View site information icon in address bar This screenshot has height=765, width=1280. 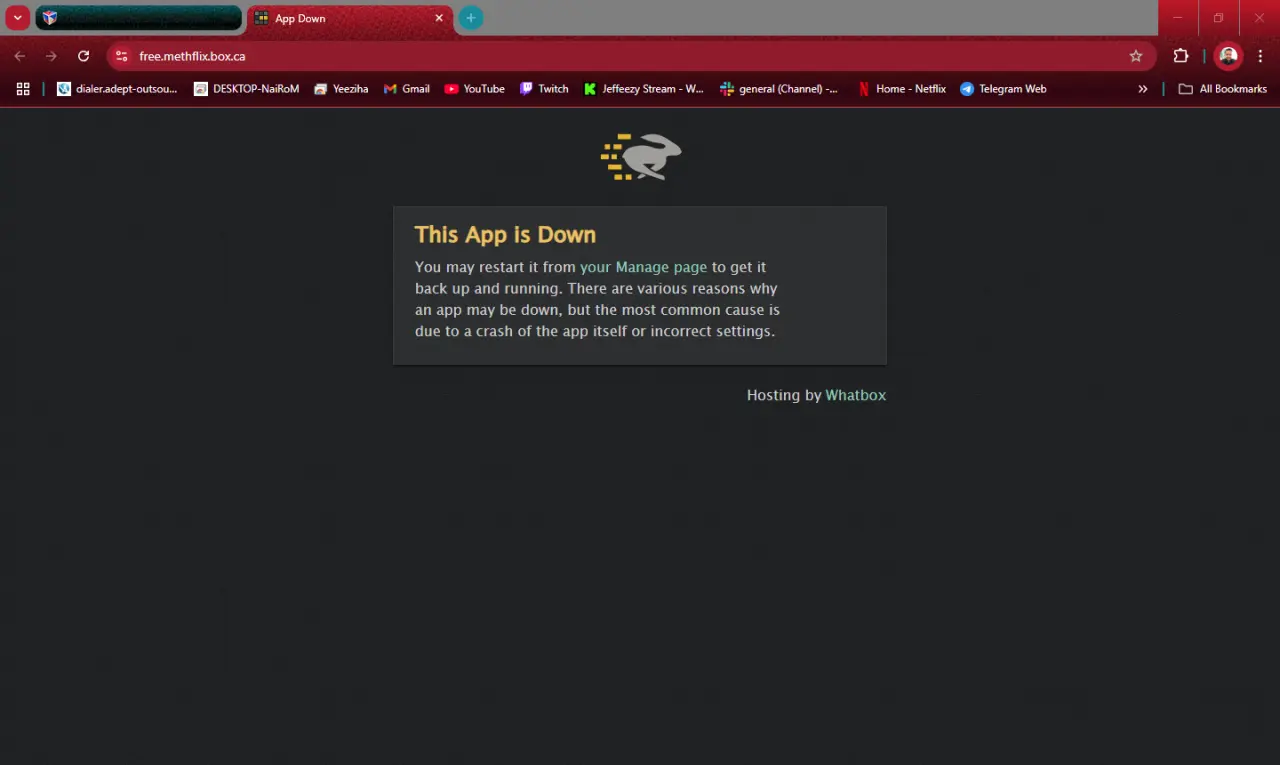pos(121,56)
